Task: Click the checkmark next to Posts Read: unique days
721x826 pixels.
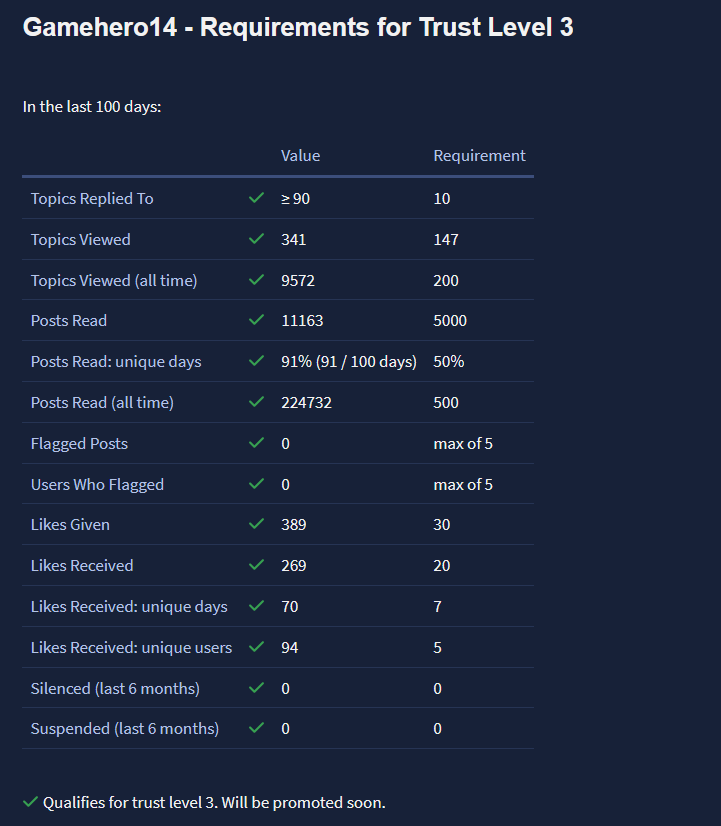Action: click(256, 361)
